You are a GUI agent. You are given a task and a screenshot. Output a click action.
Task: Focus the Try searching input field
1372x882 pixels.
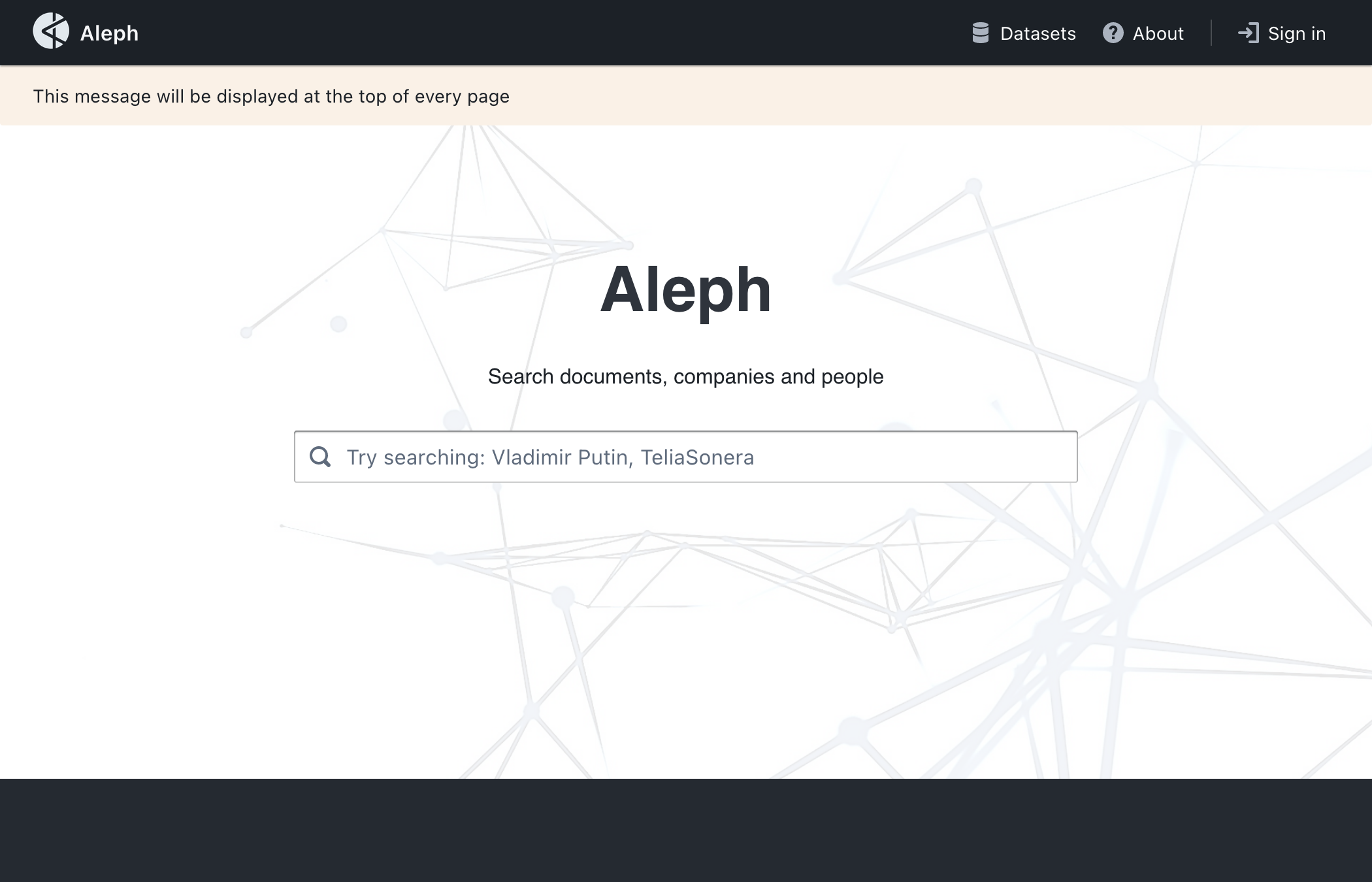point(686,457)
